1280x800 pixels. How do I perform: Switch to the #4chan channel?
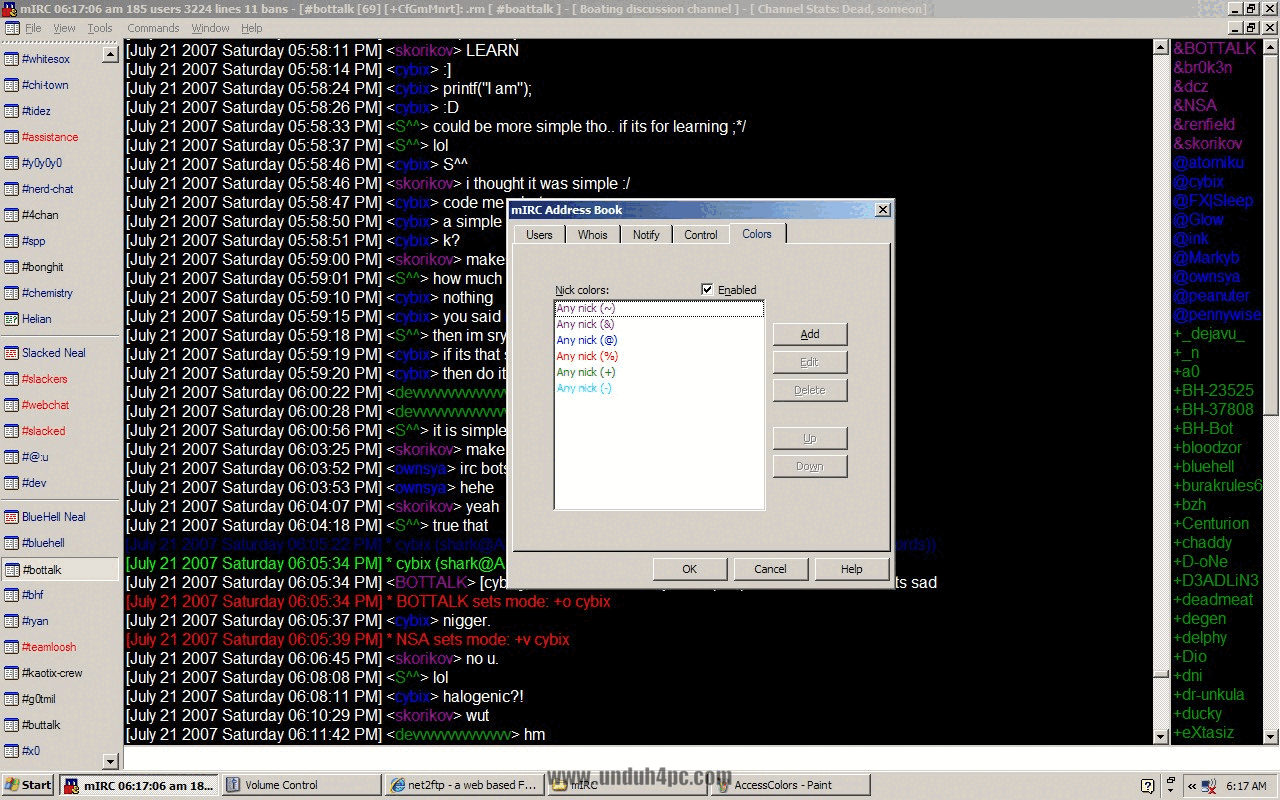[x=60, y=215]
